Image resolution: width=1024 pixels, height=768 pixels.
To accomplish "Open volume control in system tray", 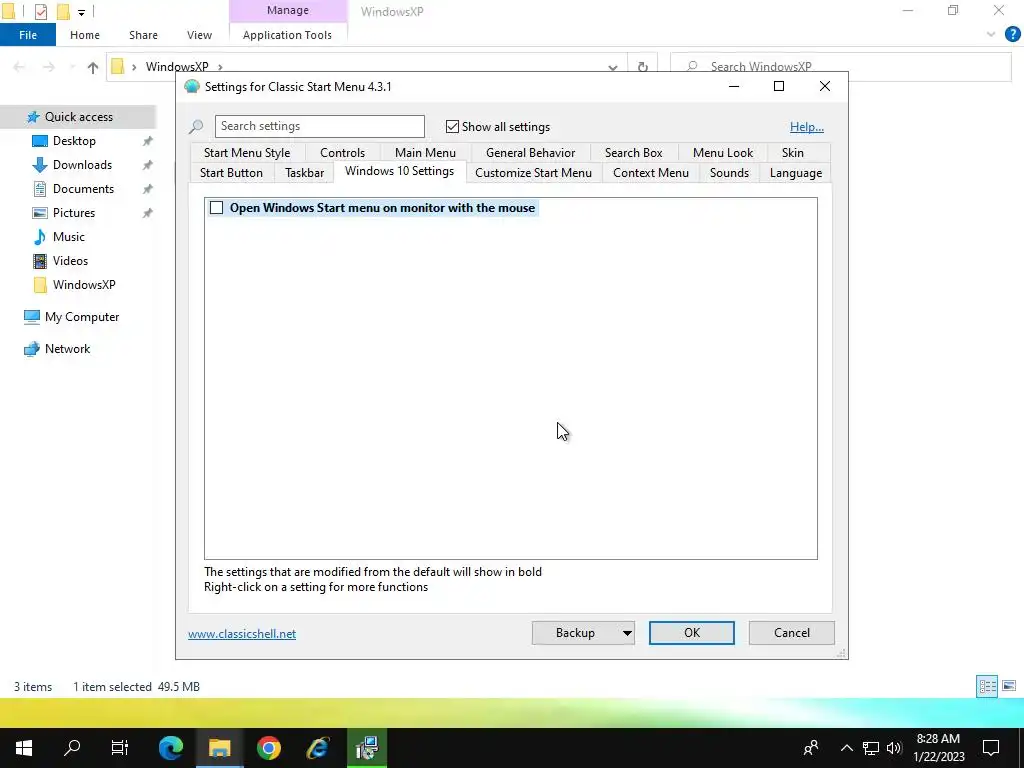I will (x=894, y=748).
